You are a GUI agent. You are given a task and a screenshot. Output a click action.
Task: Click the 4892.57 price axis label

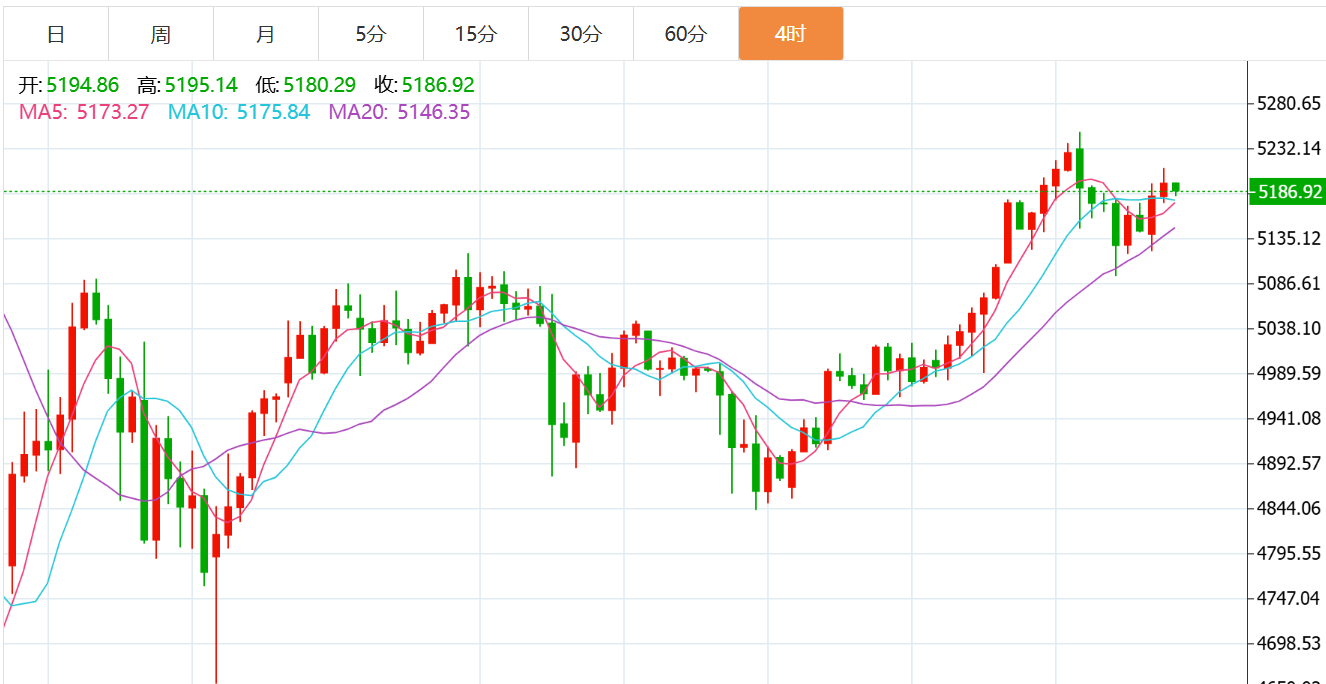click(1289, 463)
